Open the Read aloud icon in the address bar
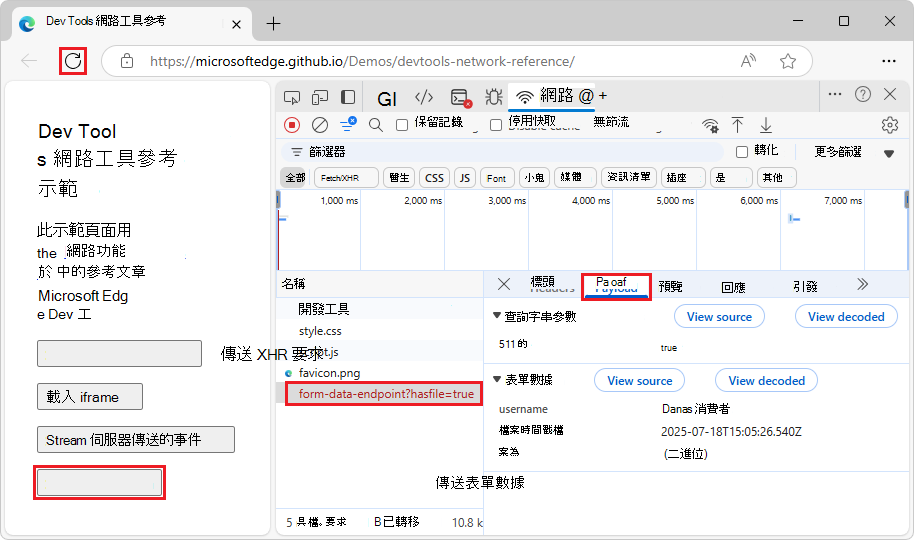This screenshot has height=540, width=914. (x=748, y=61)
